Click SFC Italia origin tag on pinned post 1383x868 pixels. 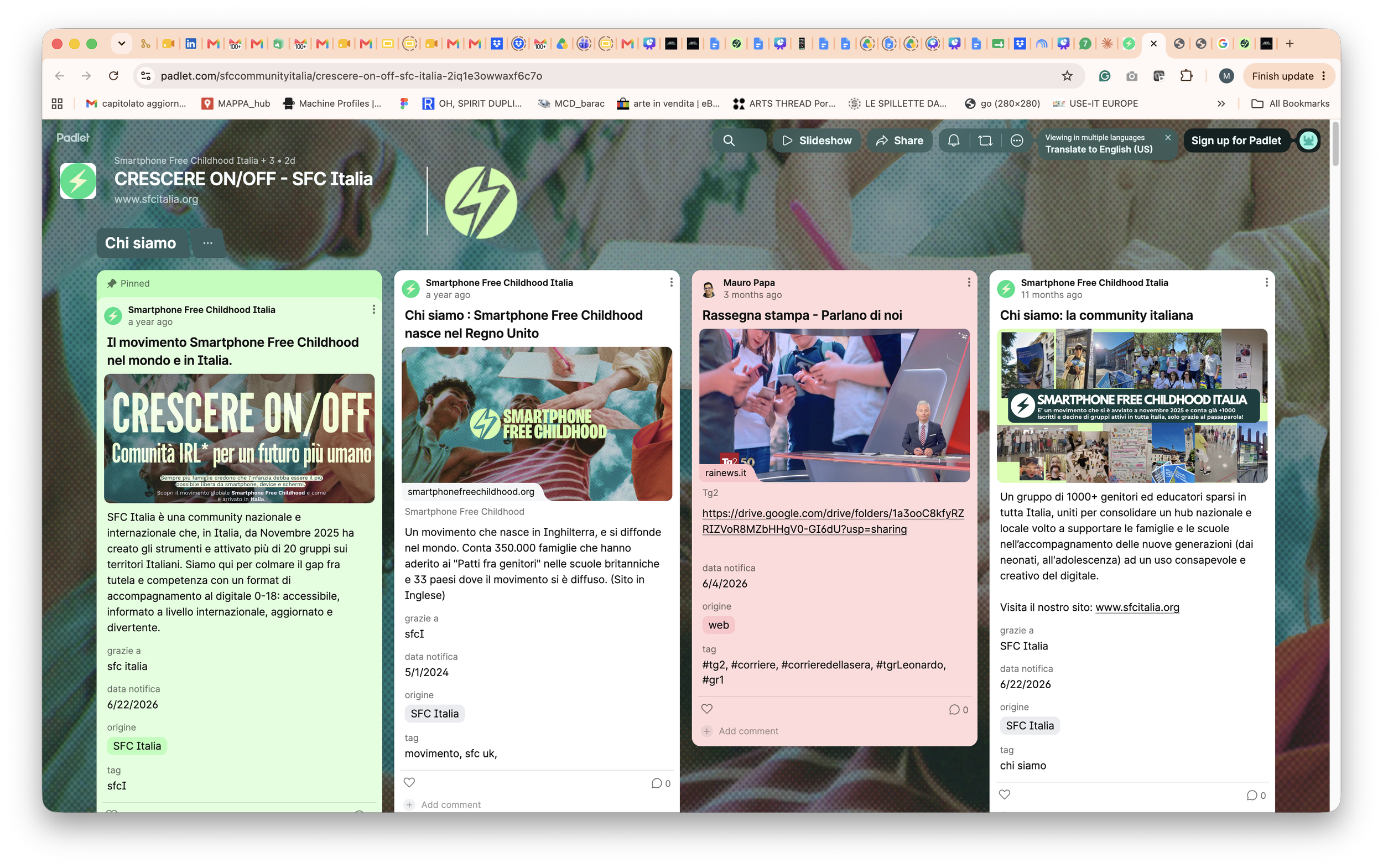pyautogui.click(x=137, y=746)
